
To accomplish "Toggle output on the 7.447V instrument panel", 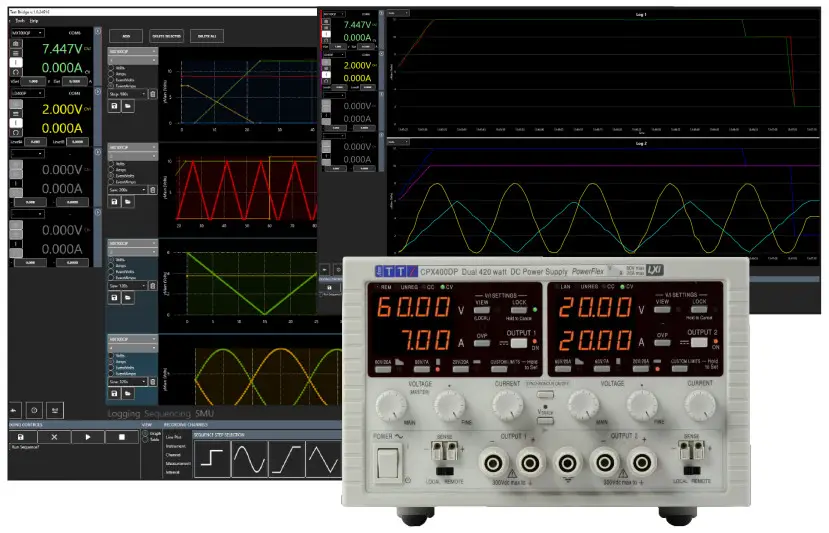I will click(x=16, y=62).
